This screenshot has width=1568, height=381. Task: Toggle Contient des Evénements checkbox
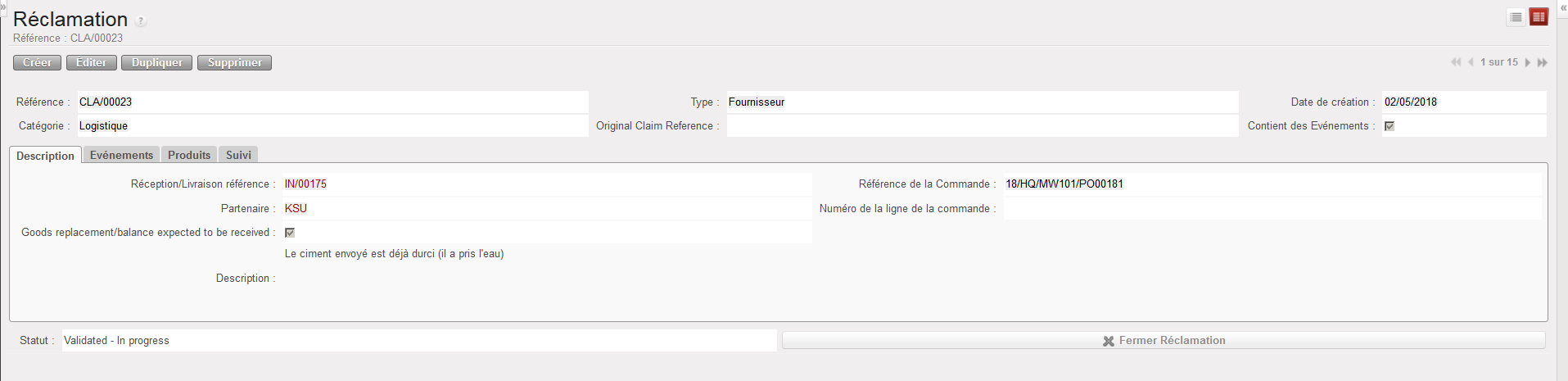(x=1390, y=126)
